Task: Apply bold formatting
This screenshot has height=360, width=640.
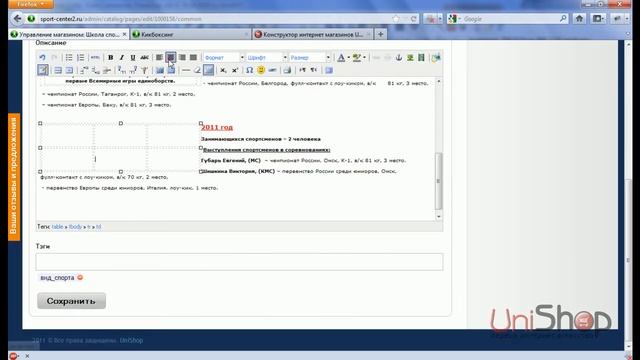Action: pos(110,58)
